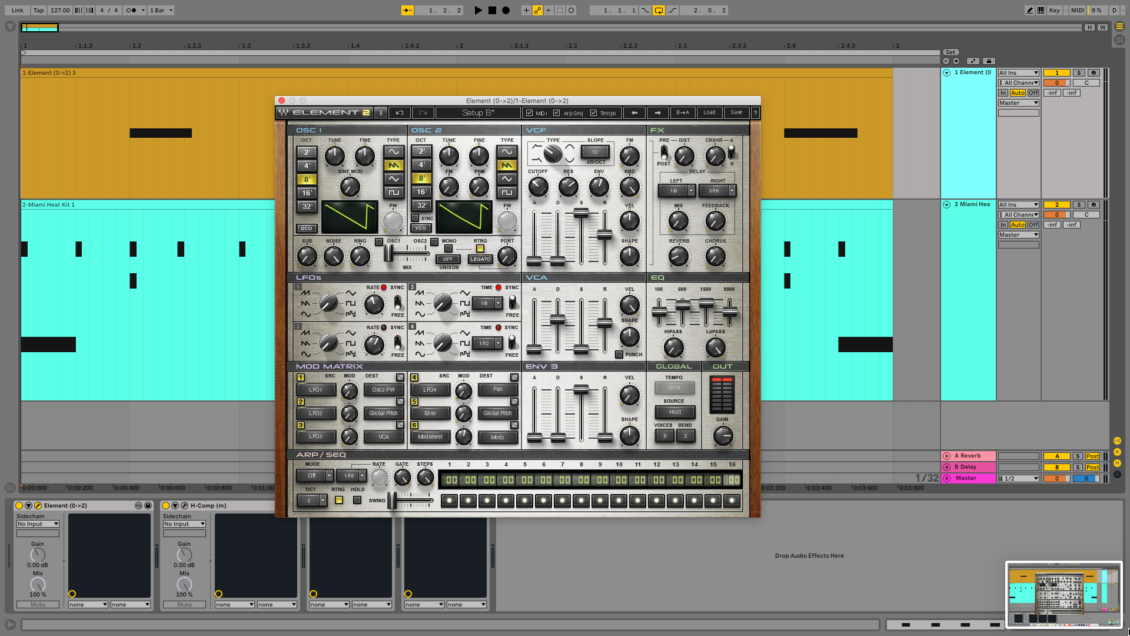Open track 2 Master output dropdown

(x=1018, y=235)
